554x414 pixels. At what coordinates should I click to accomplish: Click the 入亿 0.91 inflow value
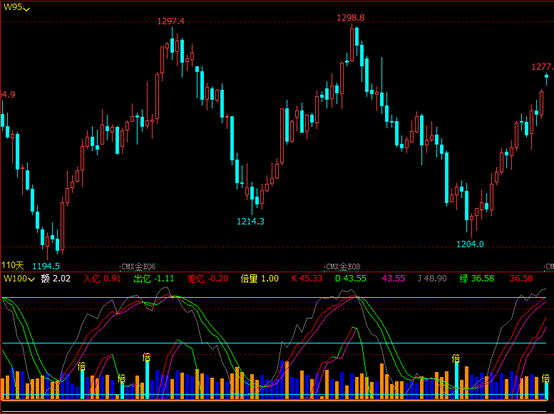[102, 279]
